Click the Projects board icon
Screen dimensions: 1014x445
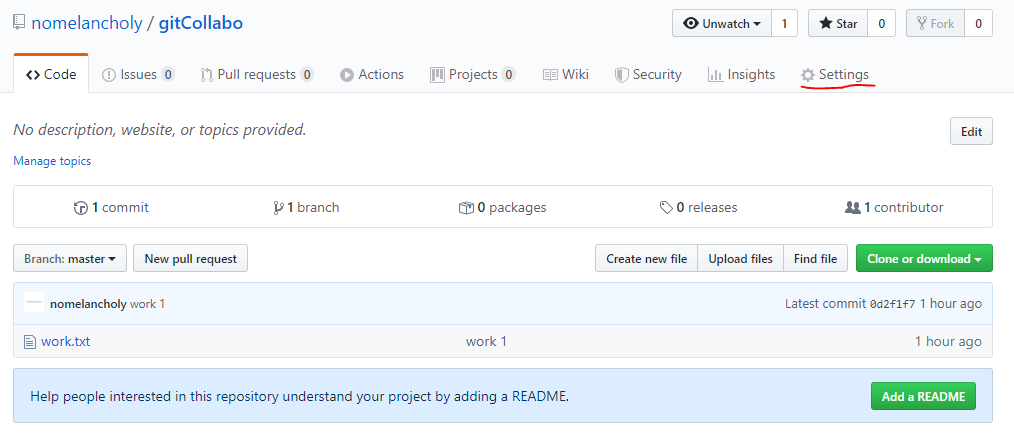pyautogui.click(x=437, y=75)
